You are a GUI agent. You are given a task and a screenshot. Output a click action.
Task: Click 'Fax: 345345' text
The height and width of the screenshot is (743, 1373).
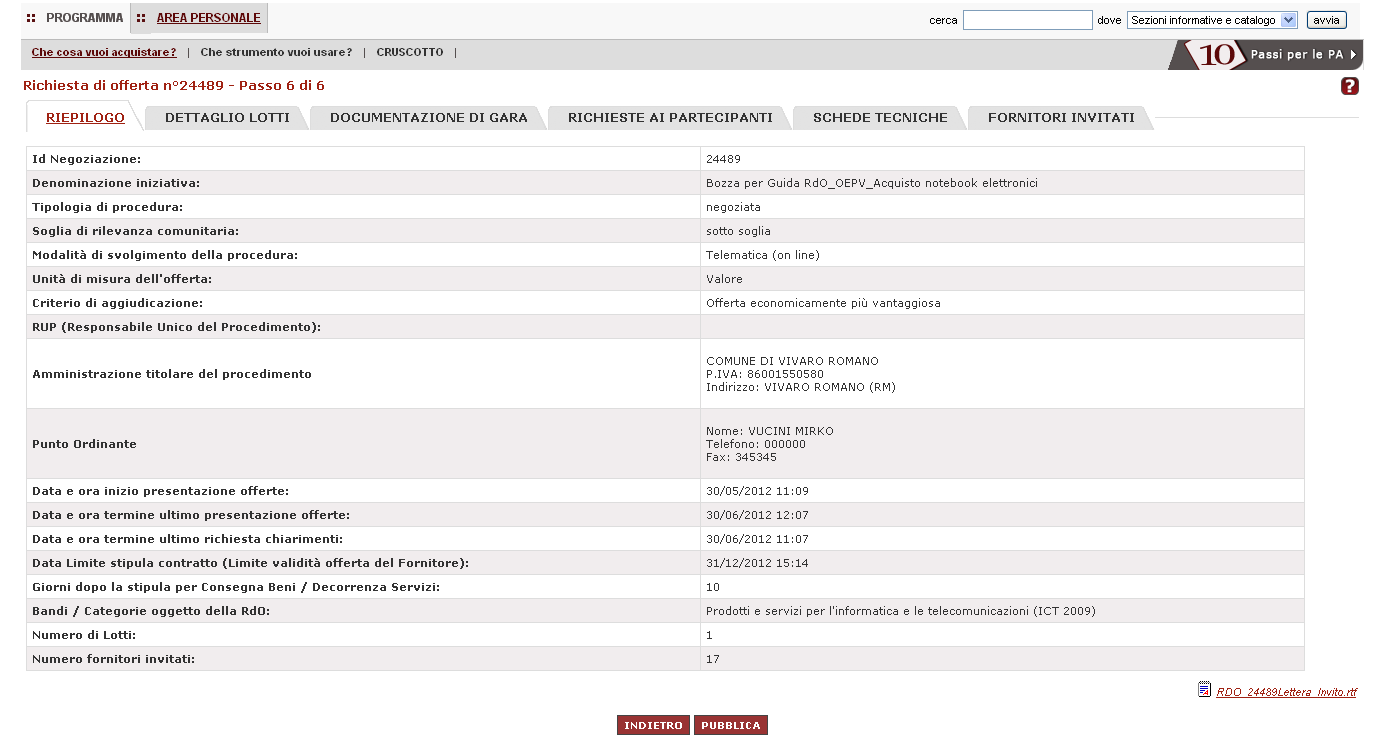[x=741, y=457]
